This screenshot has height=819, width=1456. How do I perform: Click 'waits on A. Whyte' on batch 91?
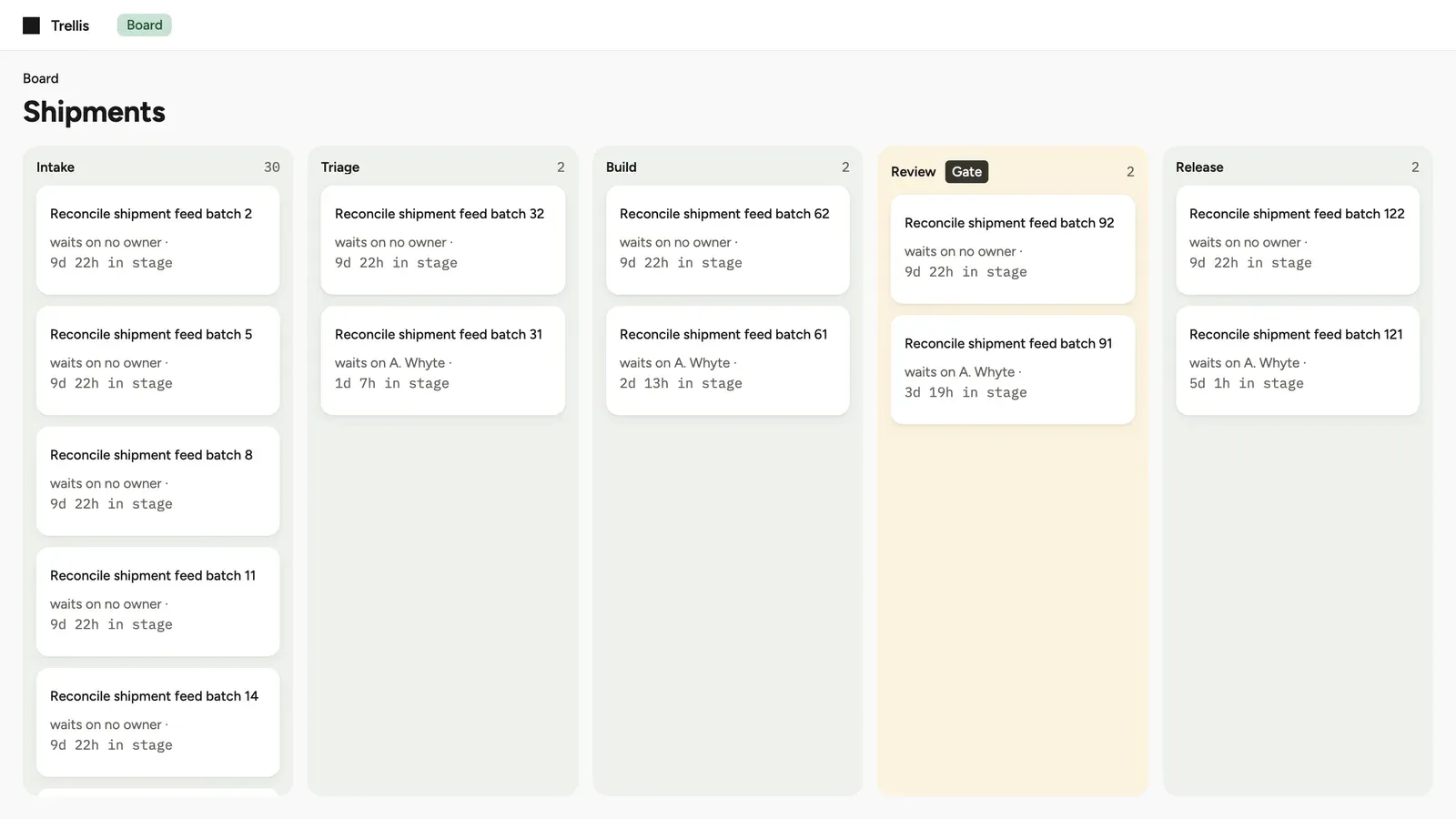960,372
